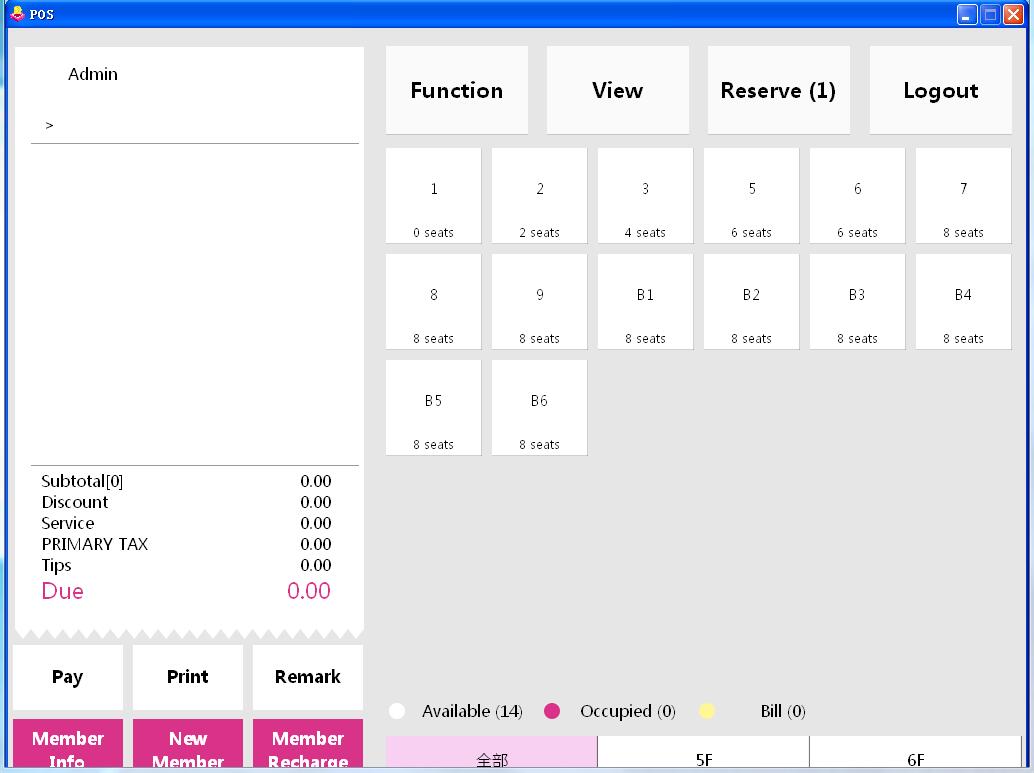Click the pink Occupied status dot
Viewport: 1034px width, 773px height.
[x=552, y=711]
